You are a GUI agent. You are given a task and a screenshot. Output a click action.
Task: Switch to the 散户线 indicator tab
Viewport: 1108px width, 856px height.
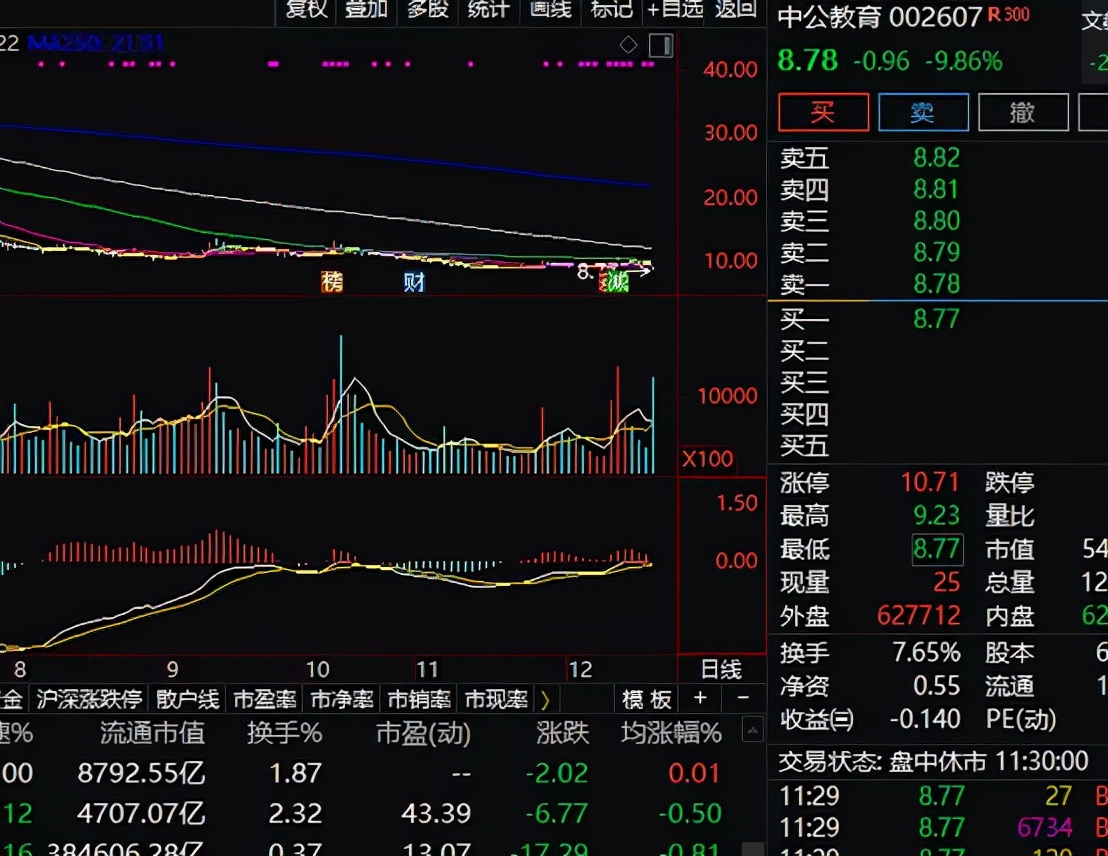pos(185,698)
